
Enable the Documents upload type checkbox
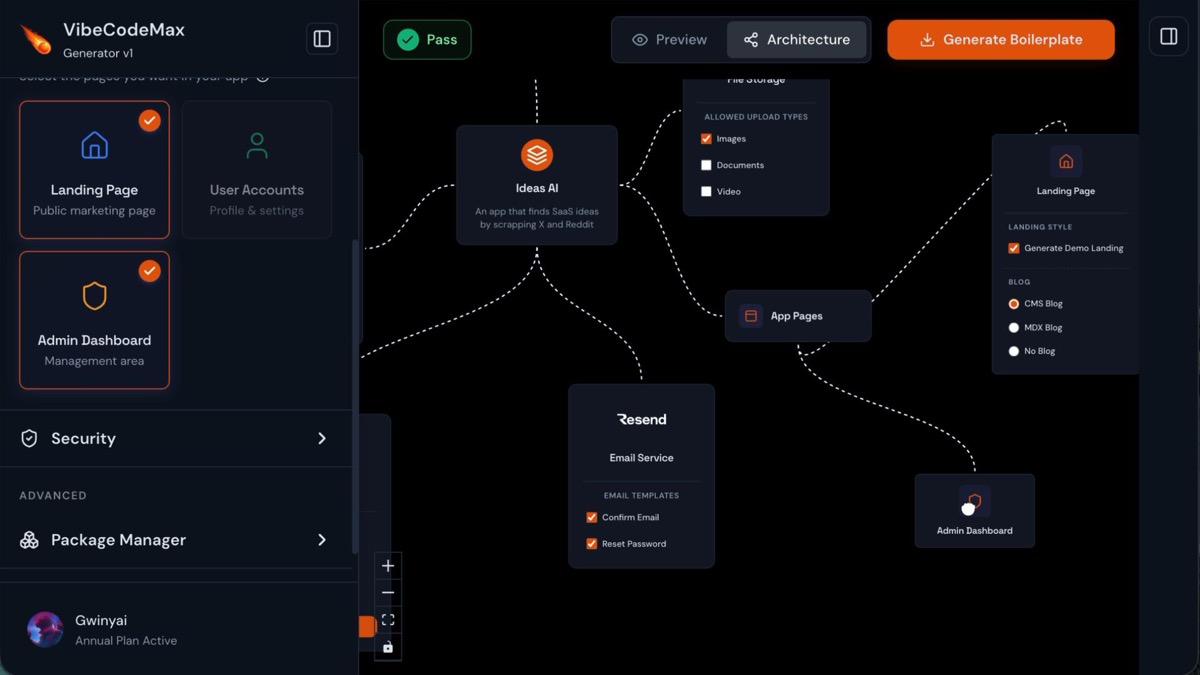point(706,165)
